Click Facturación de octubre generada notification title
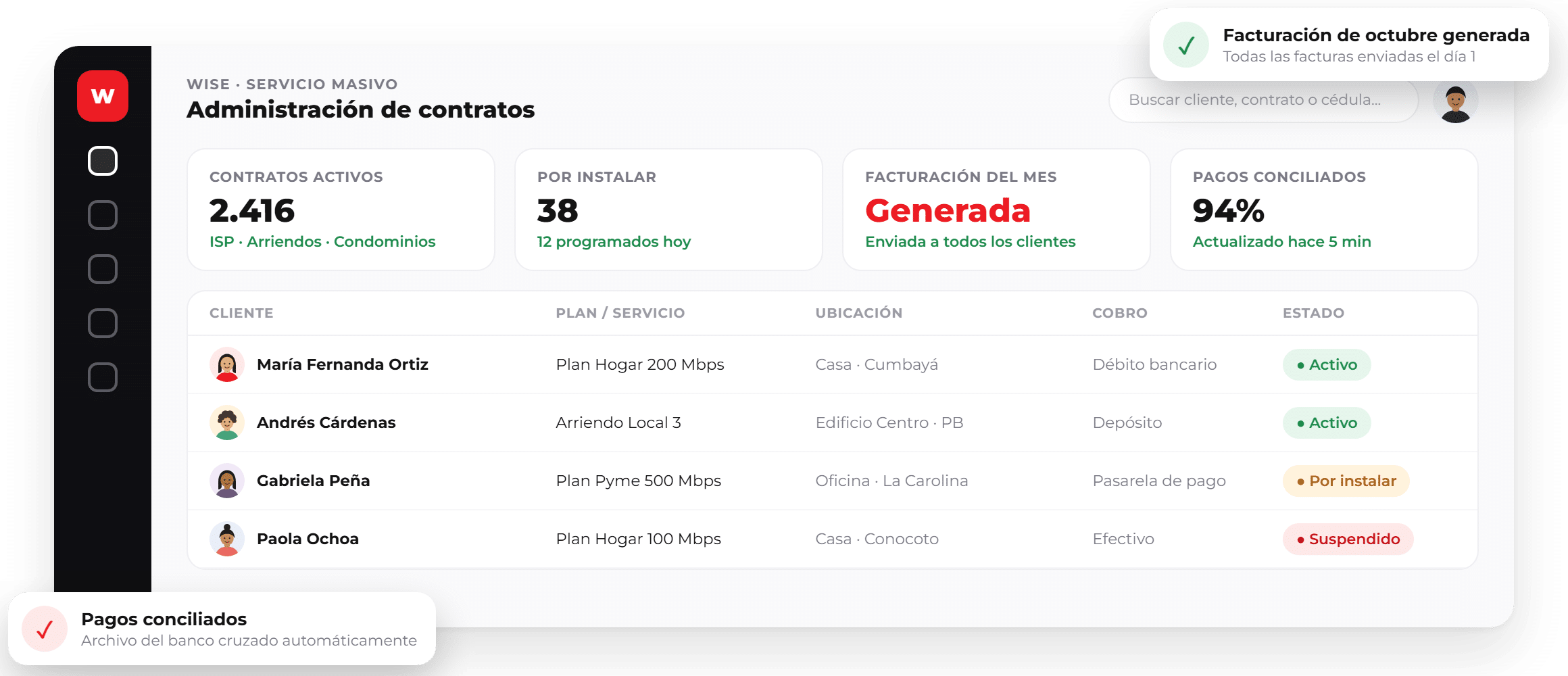 coord(1376,35)
